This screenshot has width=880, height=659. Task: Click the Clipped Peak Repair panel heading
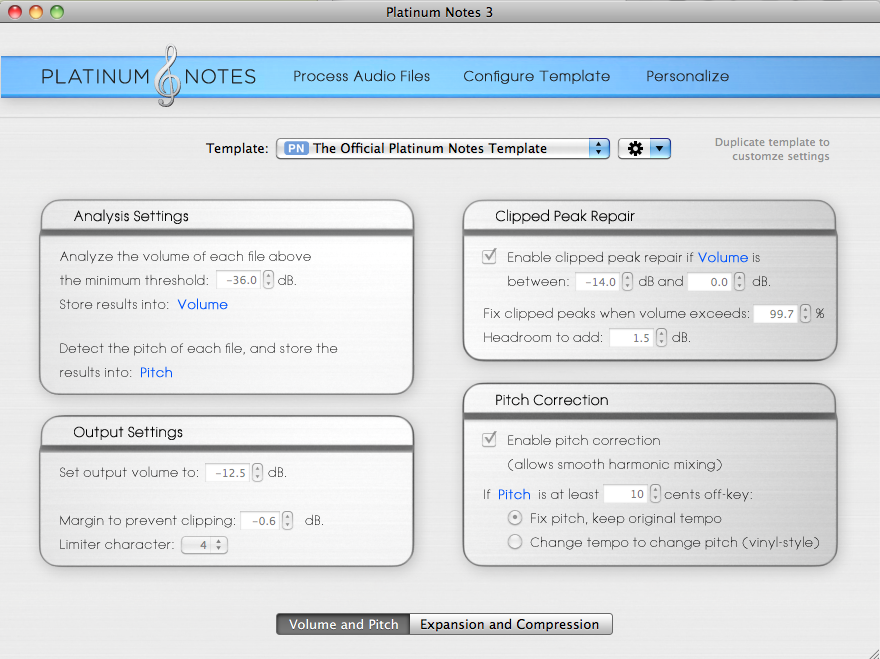(565, 216)
